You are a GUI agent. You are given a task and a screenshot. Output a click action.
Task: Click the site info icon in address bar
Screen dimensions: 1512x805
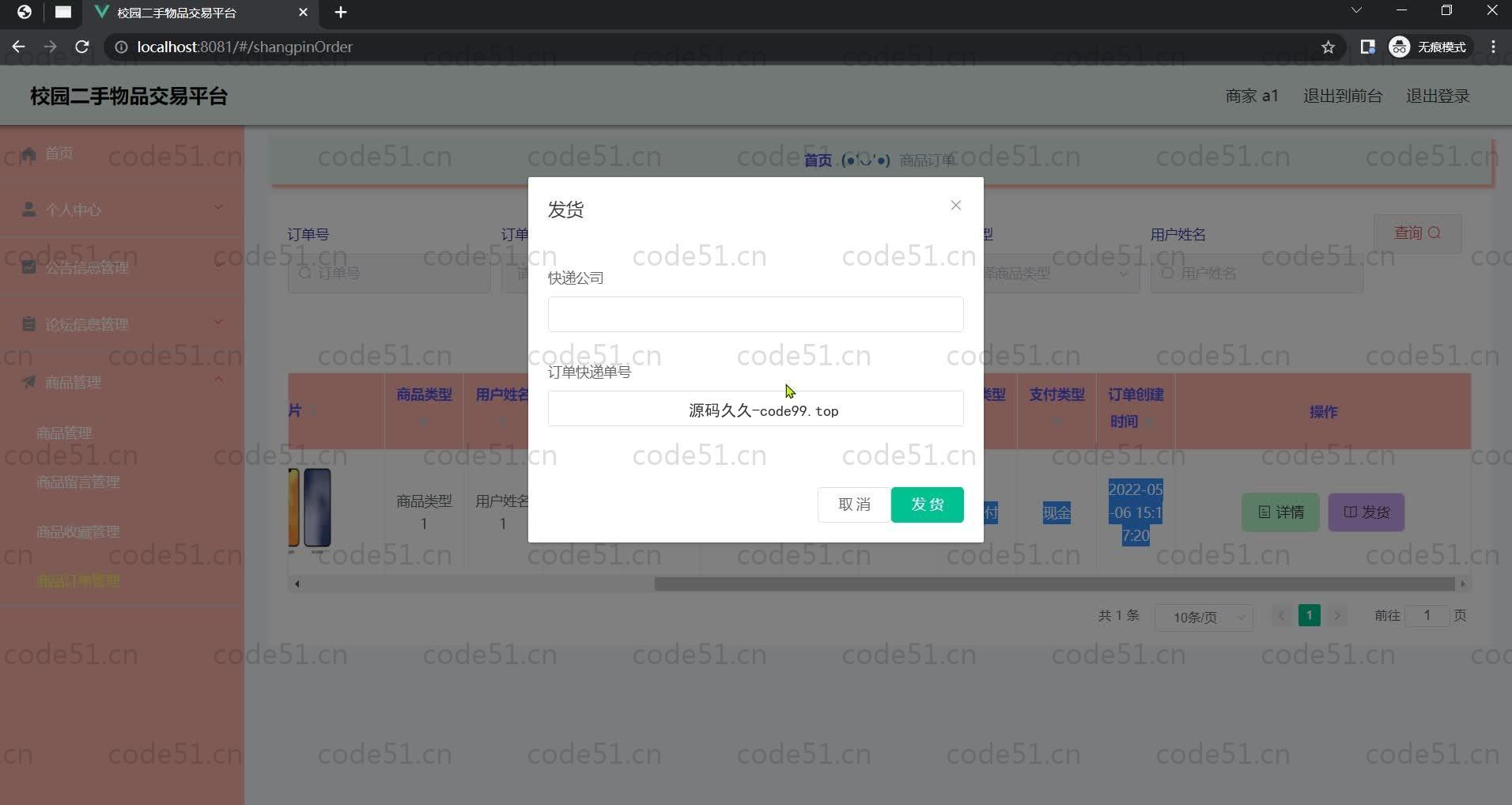121,47
